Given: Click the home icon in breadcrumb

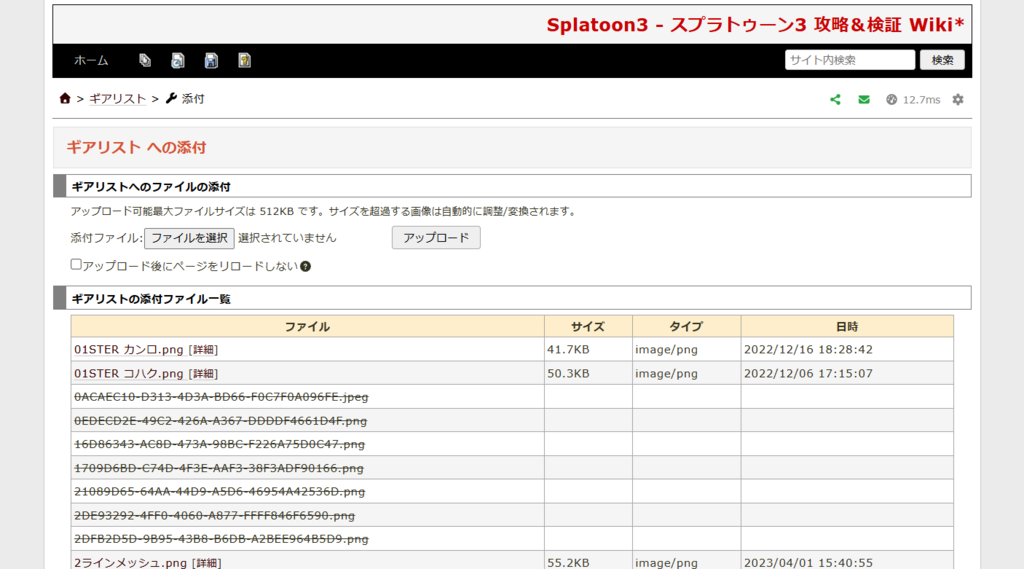Looking at the screenshot, I should click(65, 99).
